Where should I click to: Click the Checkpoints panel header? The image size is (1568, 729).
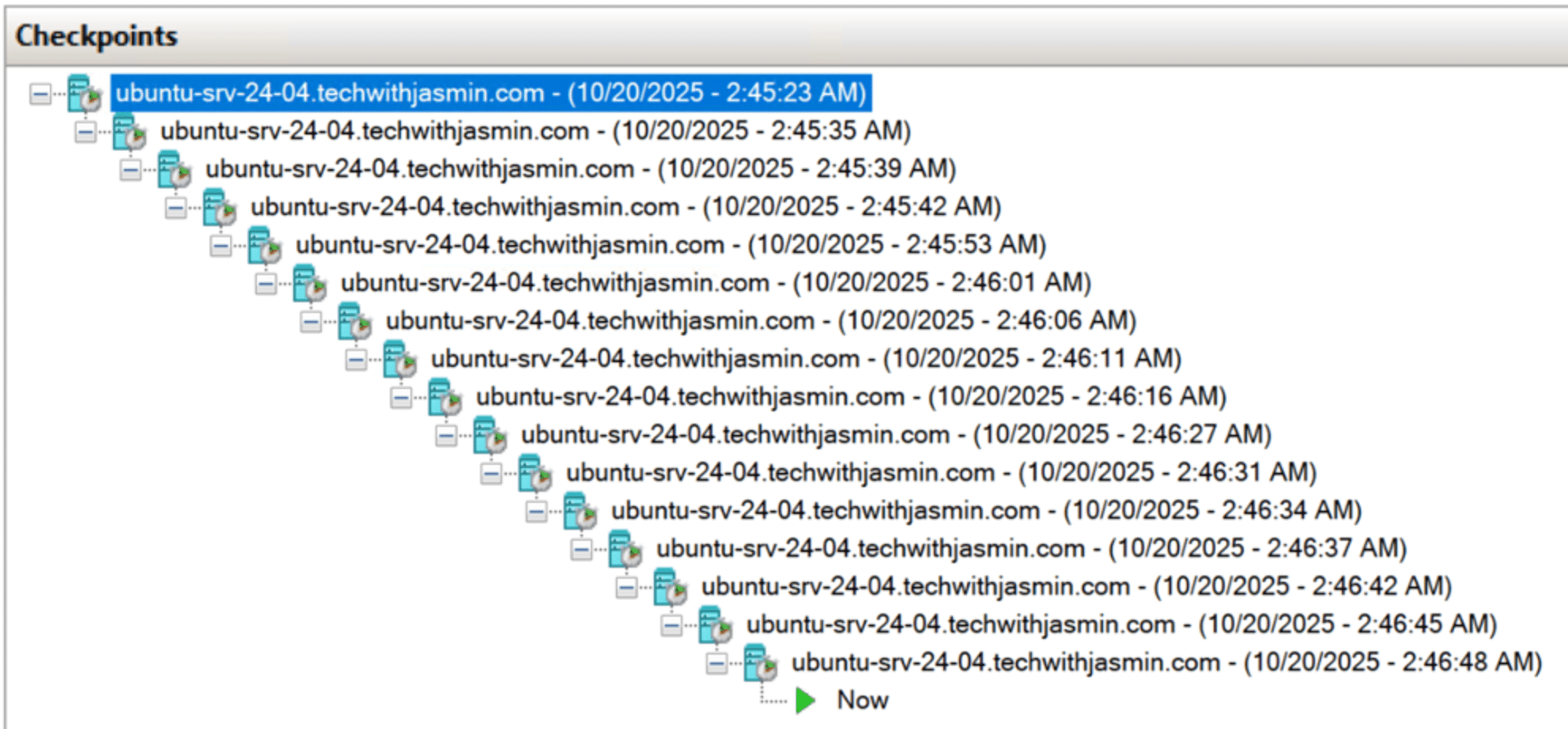point(96,36)
